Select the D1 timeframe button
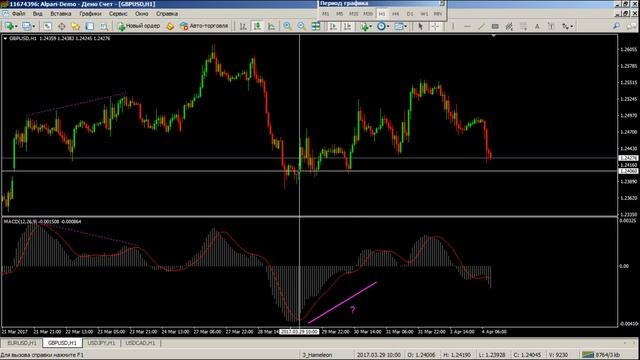Image resolution: width=640 pixels, height=360 pixels. click(410, 14)
